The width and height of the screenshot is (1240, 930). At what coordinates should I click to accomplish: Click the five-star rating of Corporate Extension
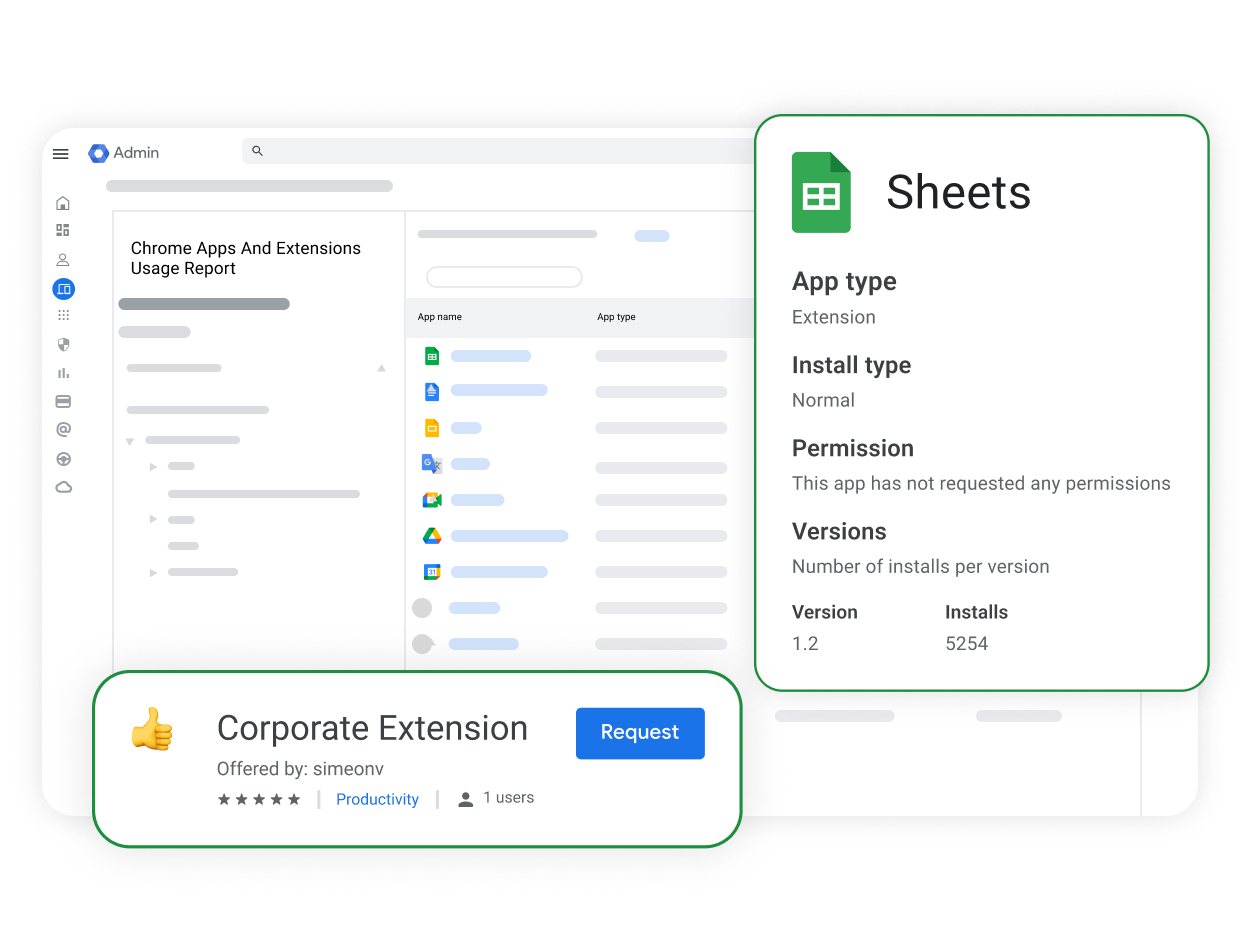click(259, 799)
